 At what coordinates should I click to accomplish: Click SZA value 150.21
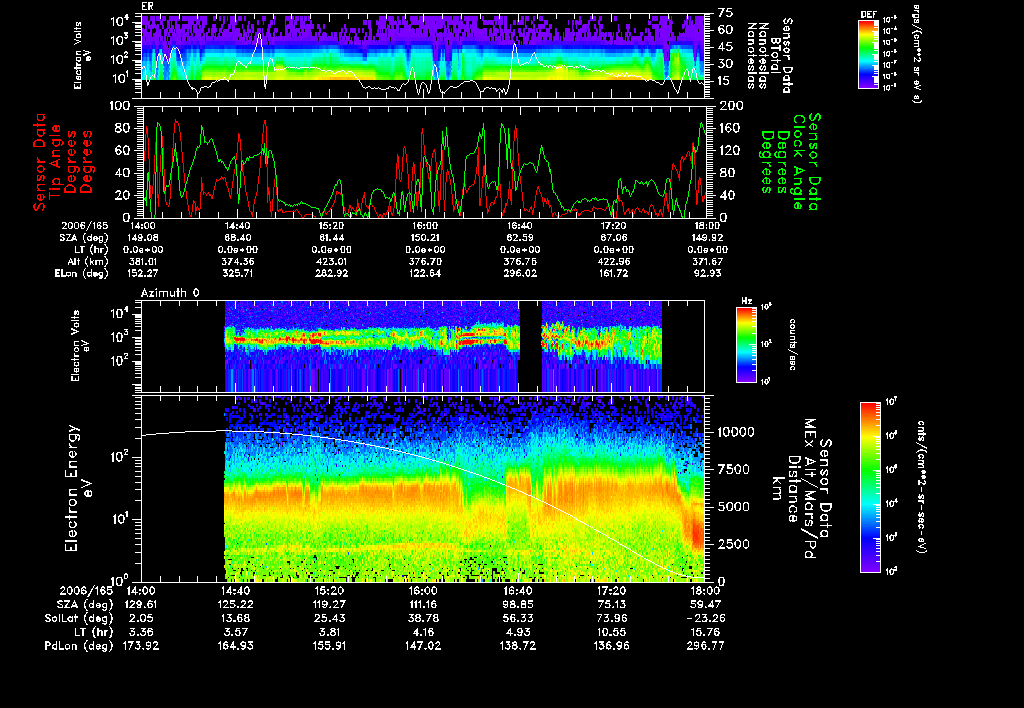[x=425, y=238]
